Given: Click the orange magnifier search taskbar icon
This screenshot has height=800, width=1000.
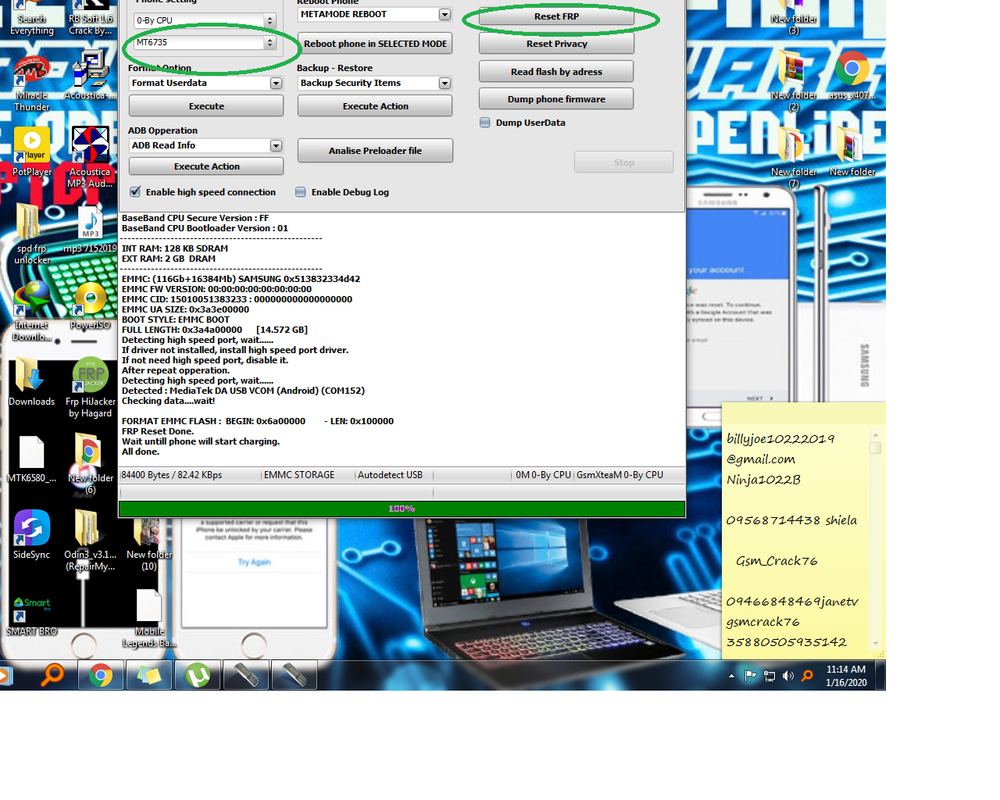Looking at the screenshot, I should pos(52,674).
